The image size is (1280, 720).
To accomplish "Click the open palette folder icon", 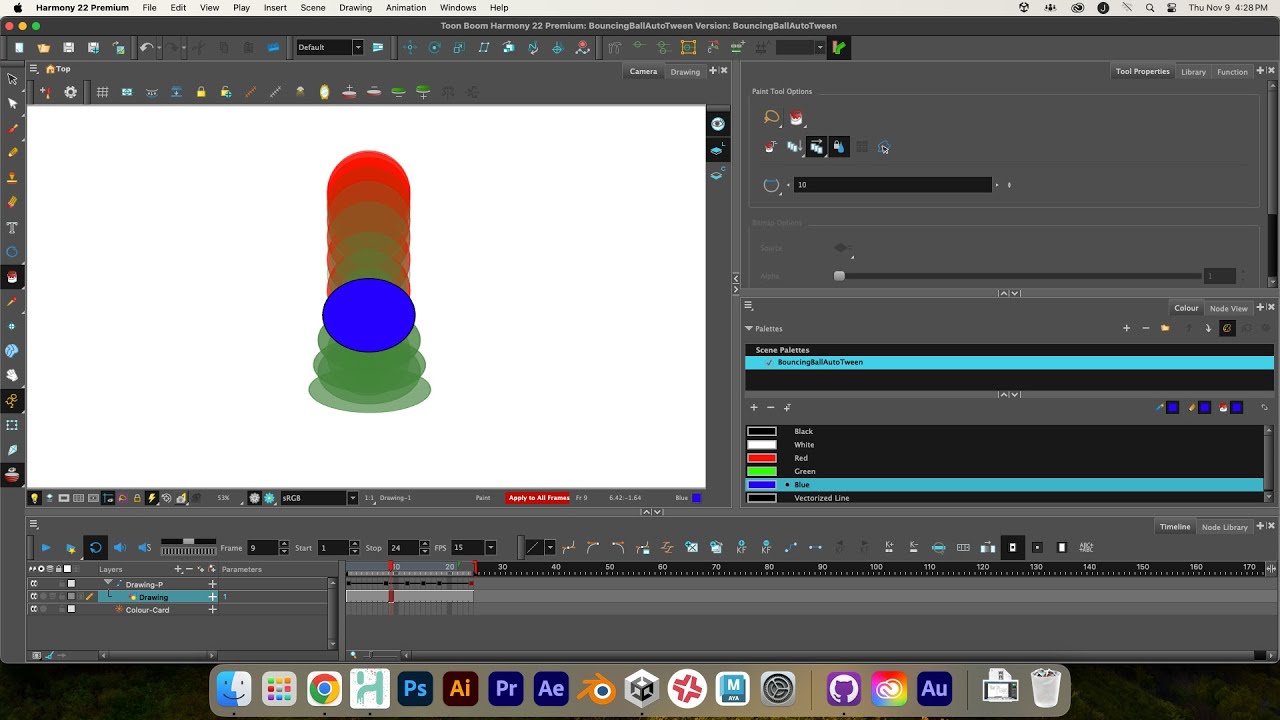I will pos(1165,328).
